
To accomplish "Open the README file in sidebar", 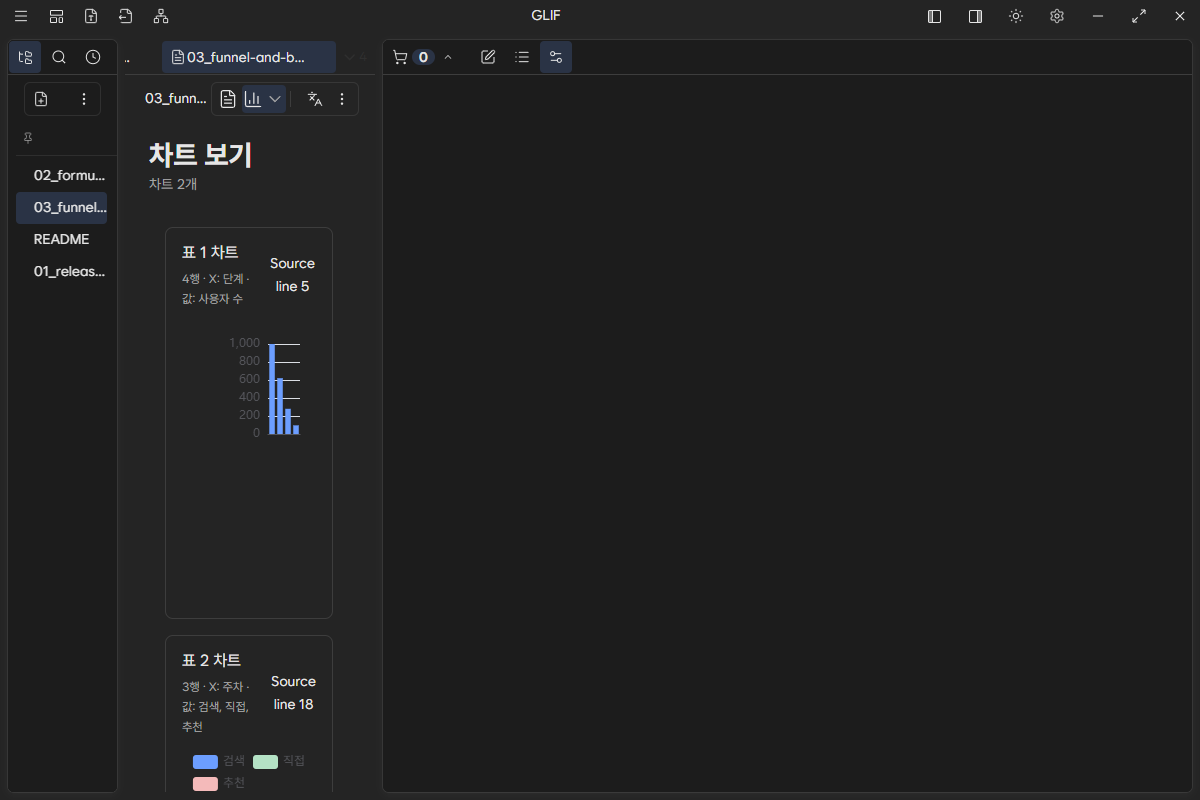I will point(62,239).
